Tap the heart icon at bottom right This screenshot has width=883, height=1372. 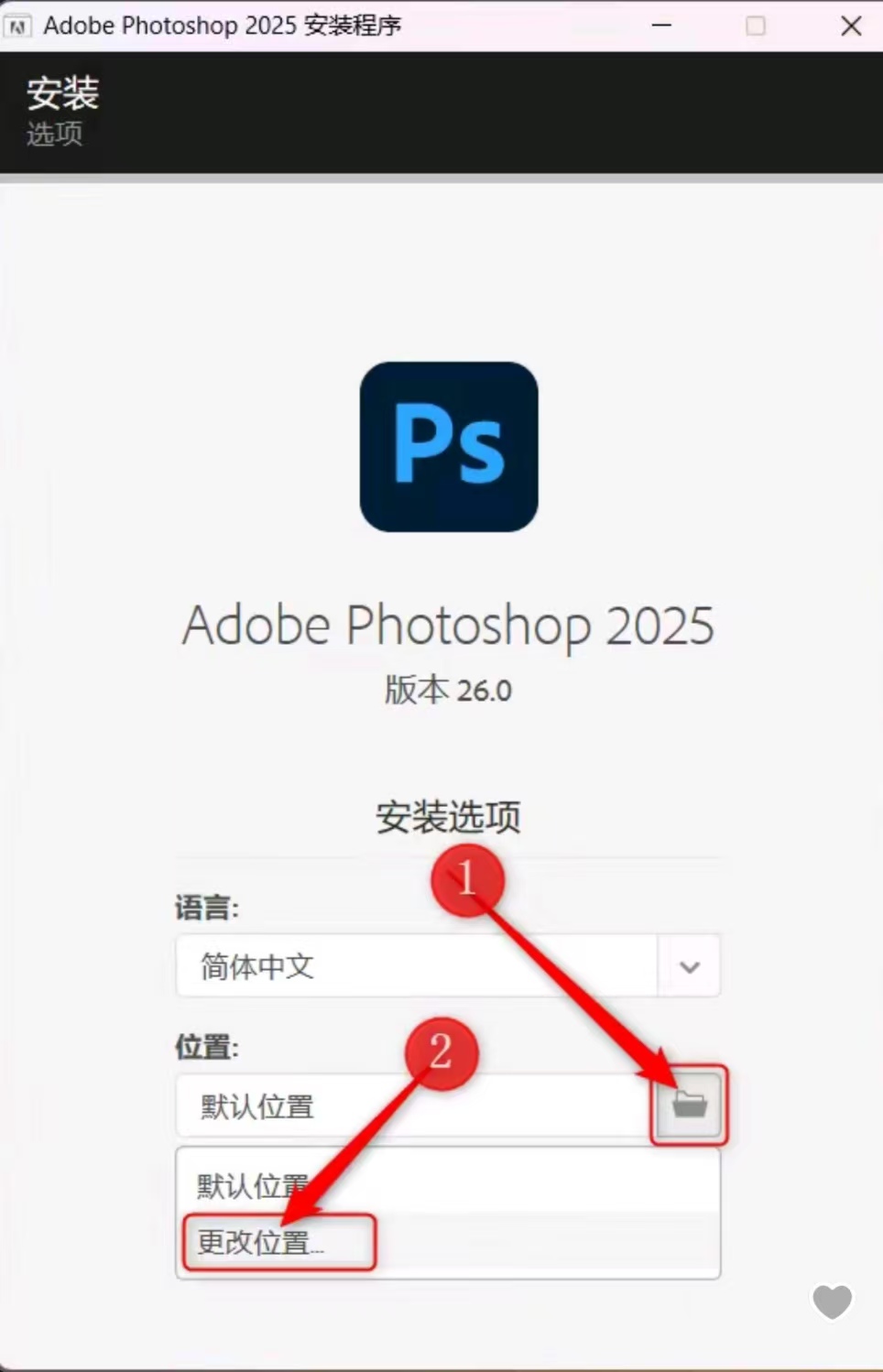(x=832, y=1301)
